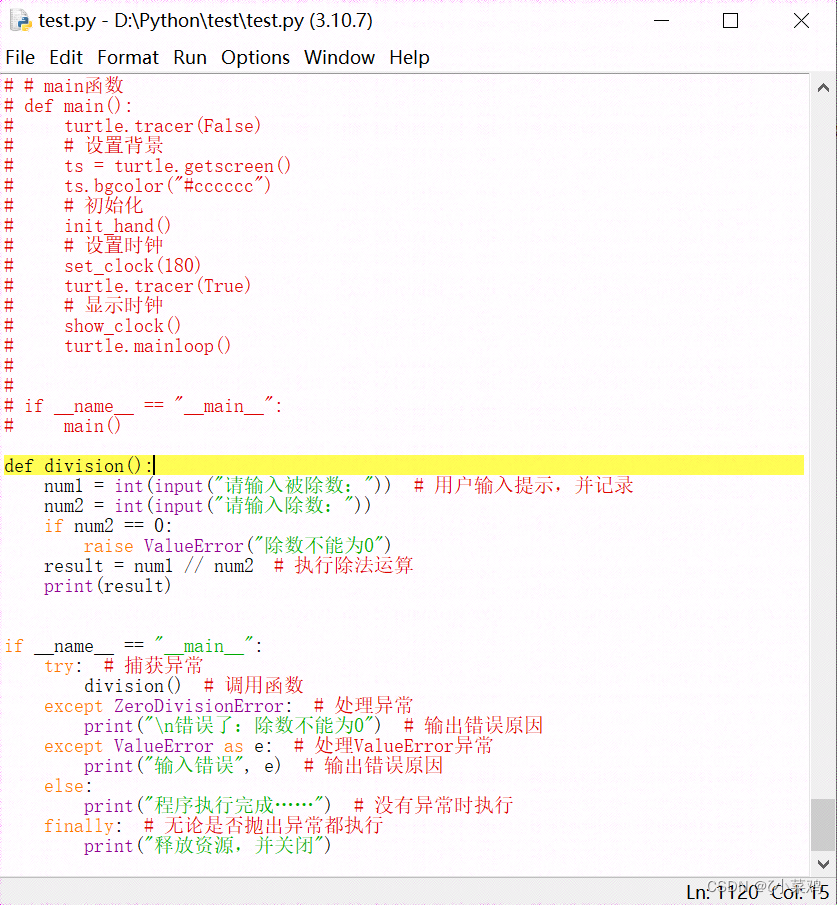Viewport: 837px width, 905px height.
Task: Click the 'print(result)' line
Action: [x=107, y=586]
